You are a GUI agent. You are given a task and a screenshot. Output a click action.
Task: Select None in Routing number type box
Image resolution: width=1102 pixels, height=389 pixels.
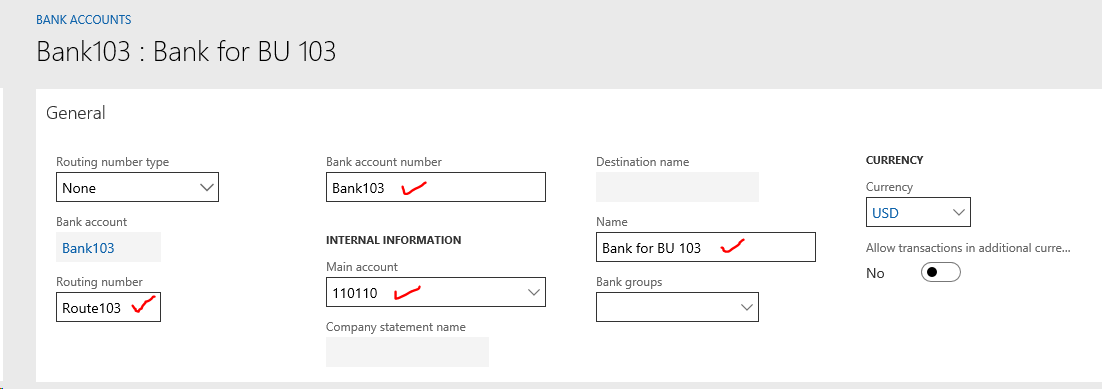[79, 188]
